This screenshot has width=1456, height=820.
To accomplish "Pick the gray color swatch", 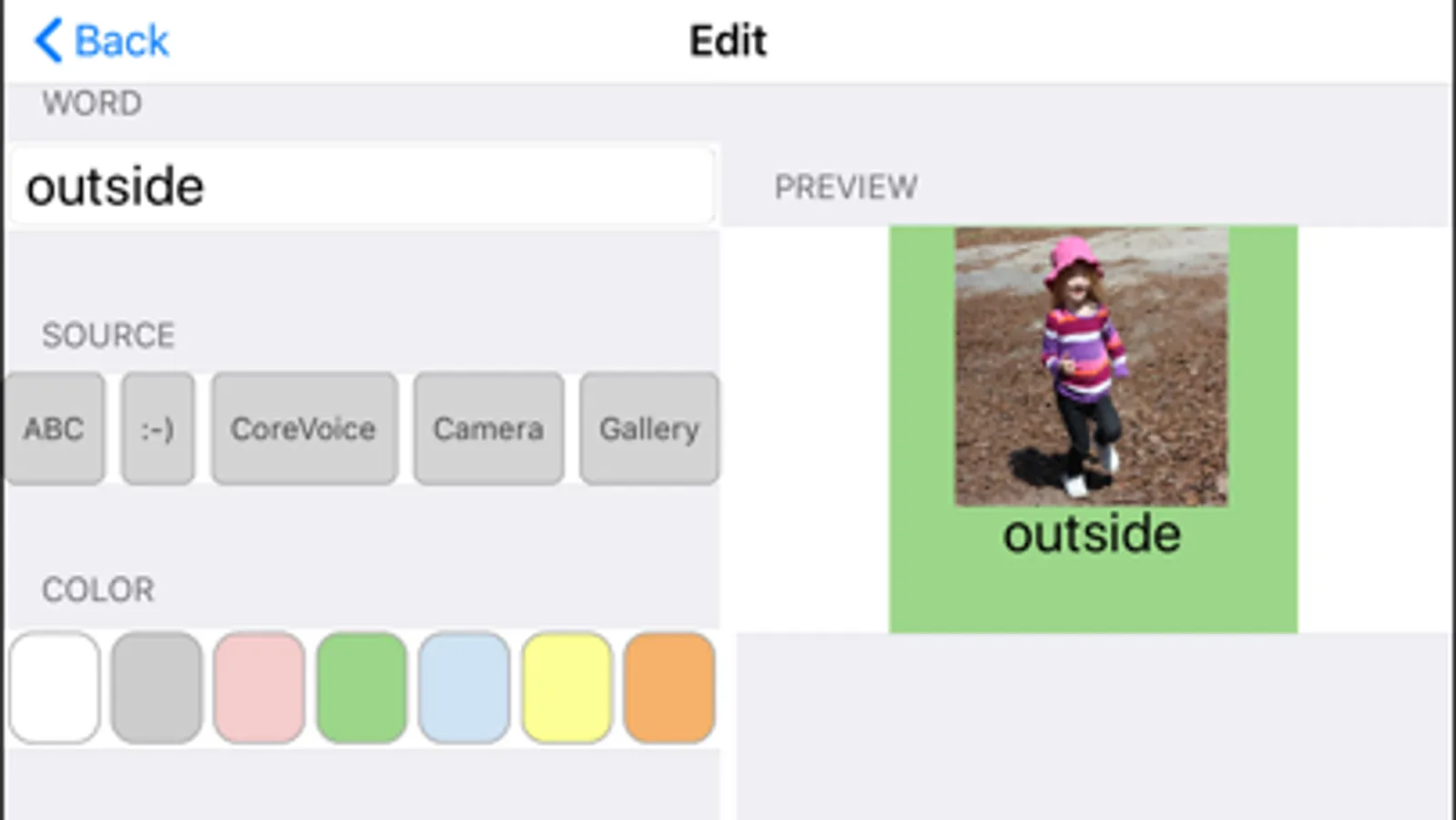I will tap(157, 688).
